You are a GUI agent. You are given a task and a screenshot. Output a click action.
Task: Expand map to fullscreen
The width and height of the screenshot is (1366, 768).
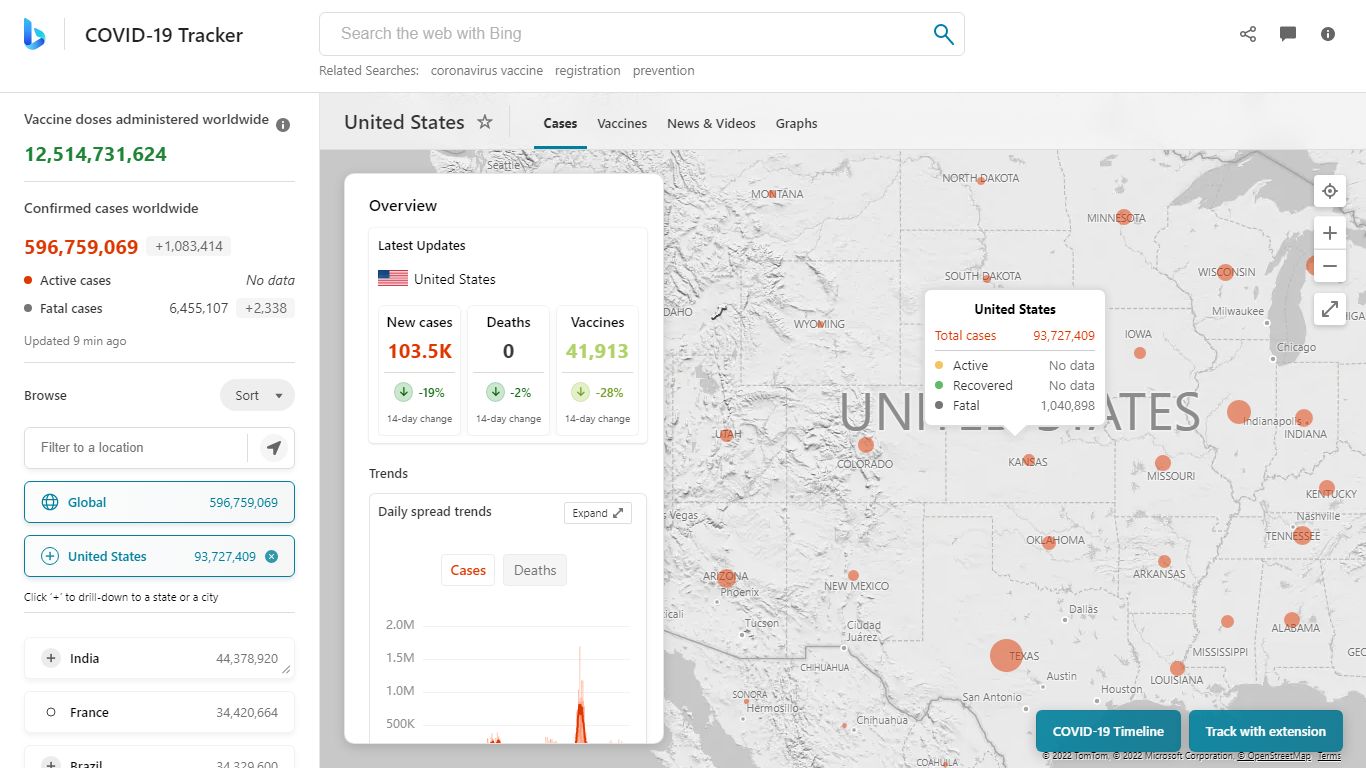click(x=1329, y=309)
